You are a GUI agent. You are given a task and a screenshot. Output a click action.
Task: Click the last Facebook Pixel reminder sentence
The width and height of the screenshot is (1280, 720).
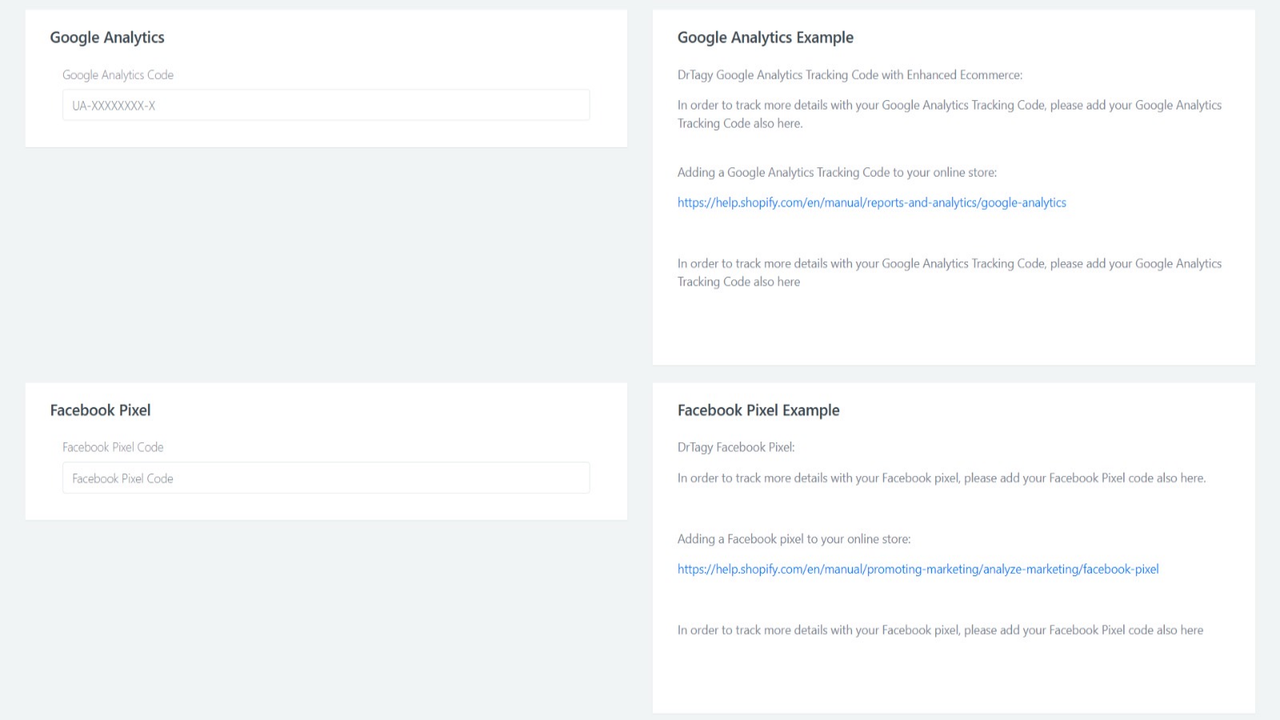(940, 630)
